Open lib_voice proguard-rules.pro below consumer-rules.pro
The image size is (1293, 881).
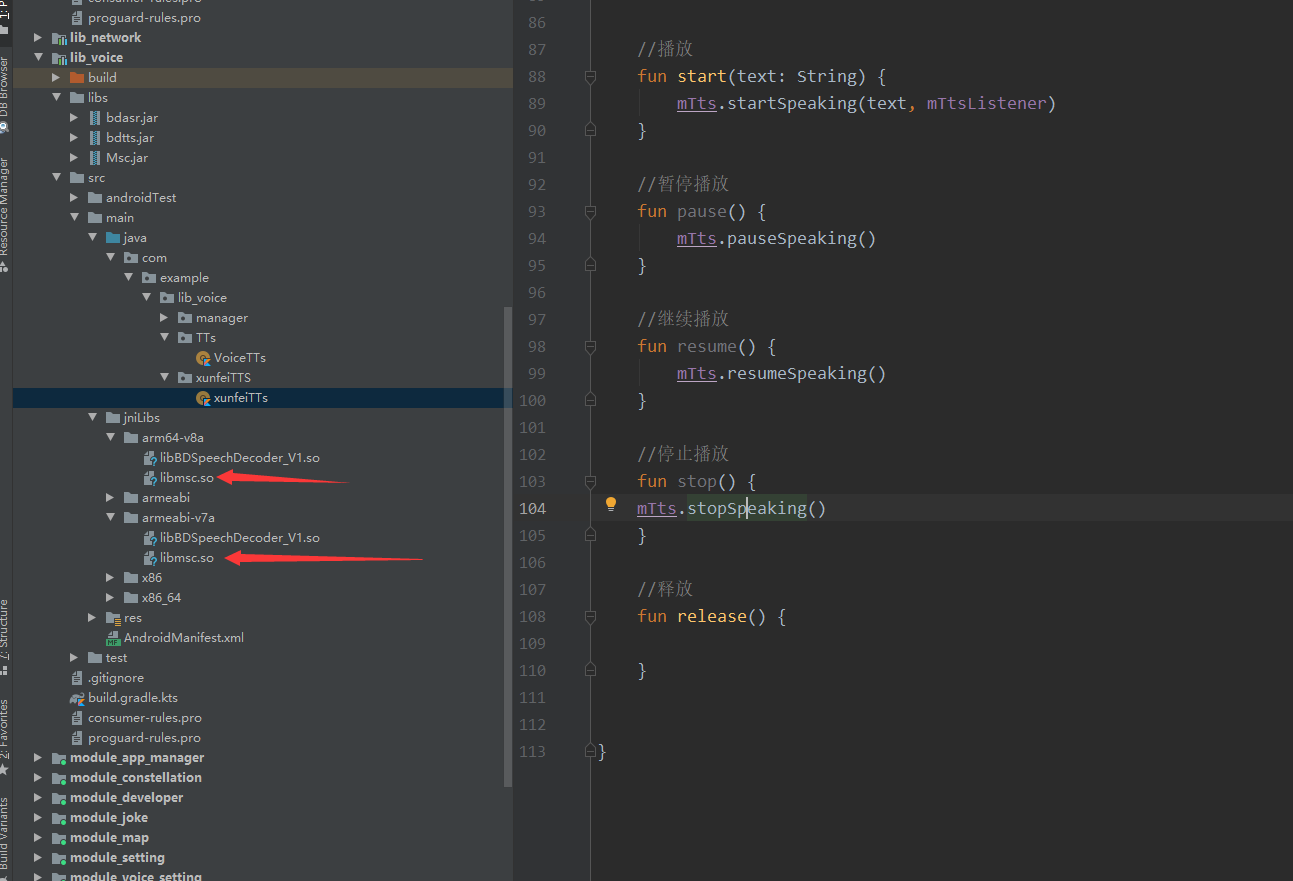tap(144, 737)
